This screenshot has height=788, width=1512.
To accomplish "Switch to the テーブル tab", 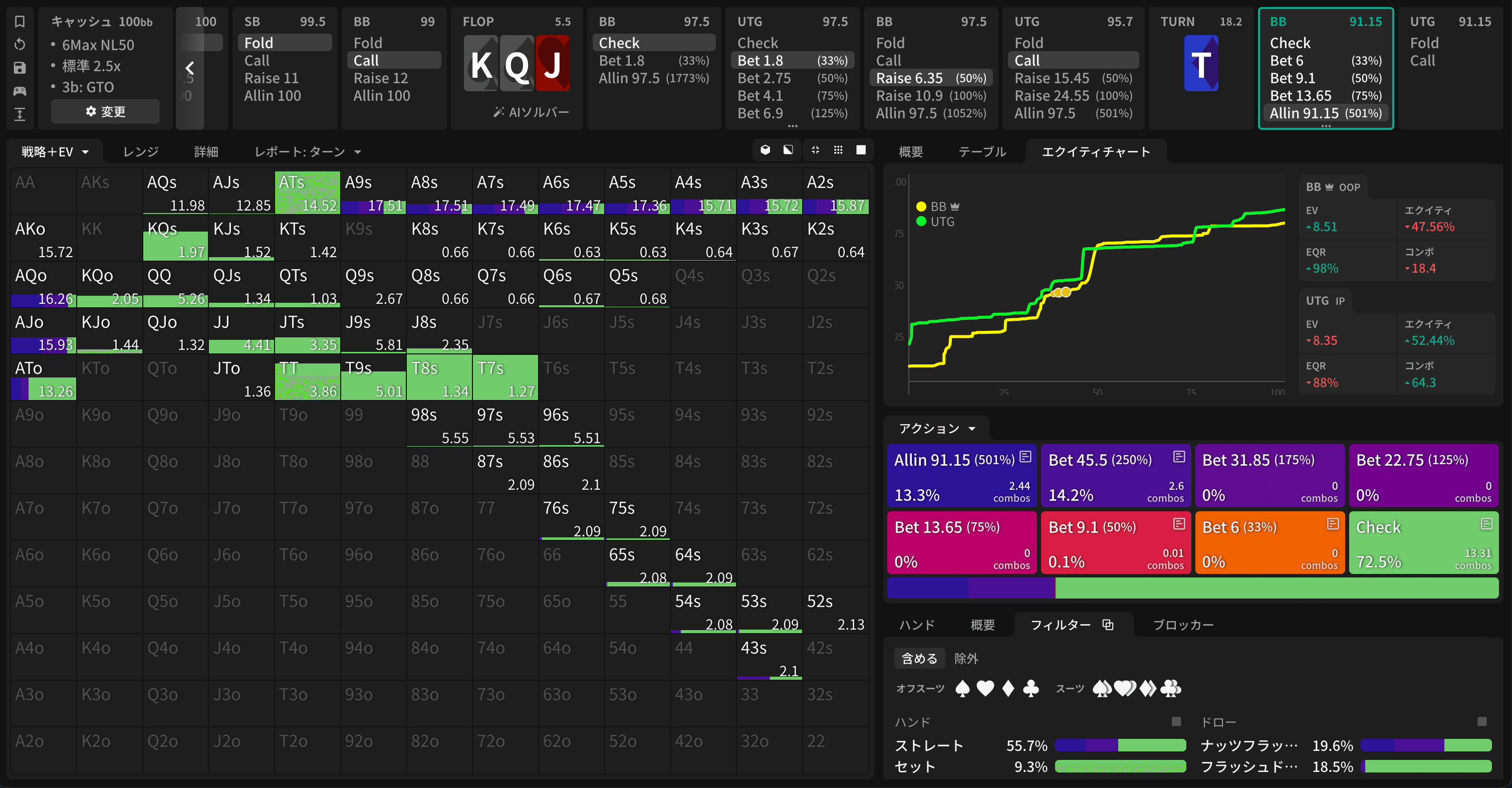I will [x=982, y=152].
